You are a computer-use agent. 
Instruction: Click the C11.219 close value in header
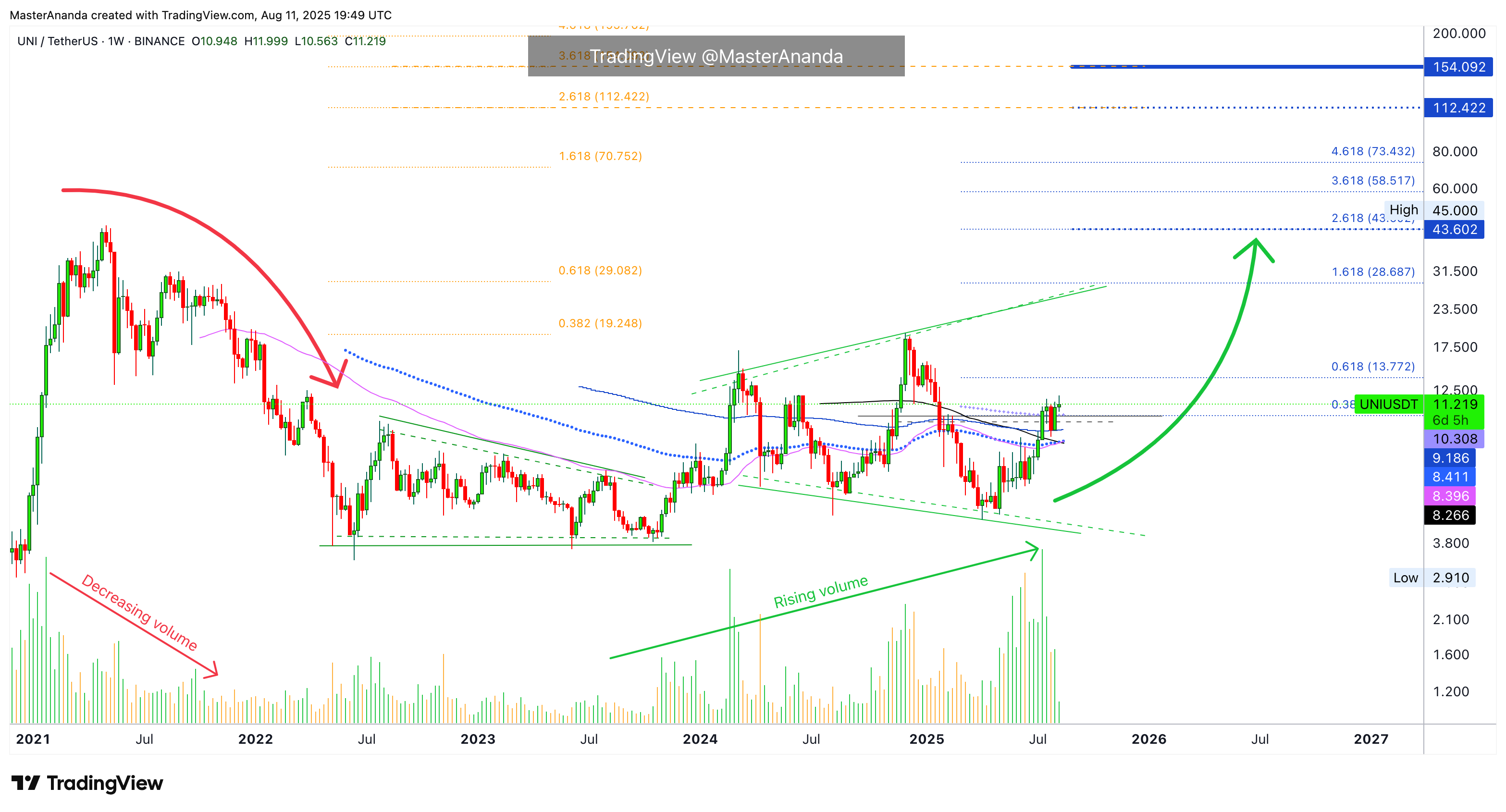[365, 41]
